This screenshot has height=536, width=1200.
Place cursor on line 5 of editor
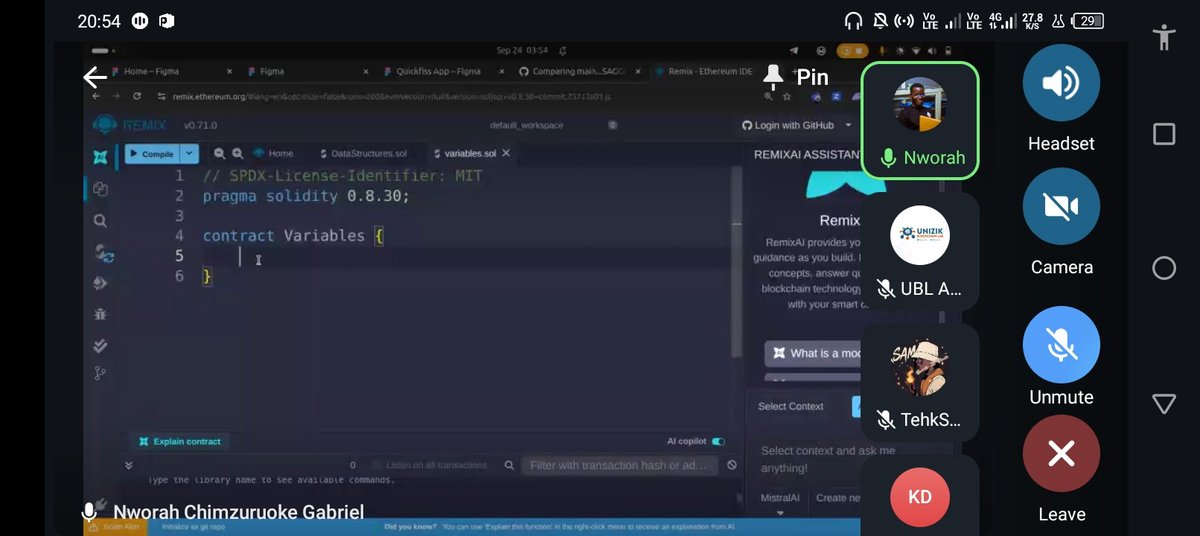pos(470,256)
